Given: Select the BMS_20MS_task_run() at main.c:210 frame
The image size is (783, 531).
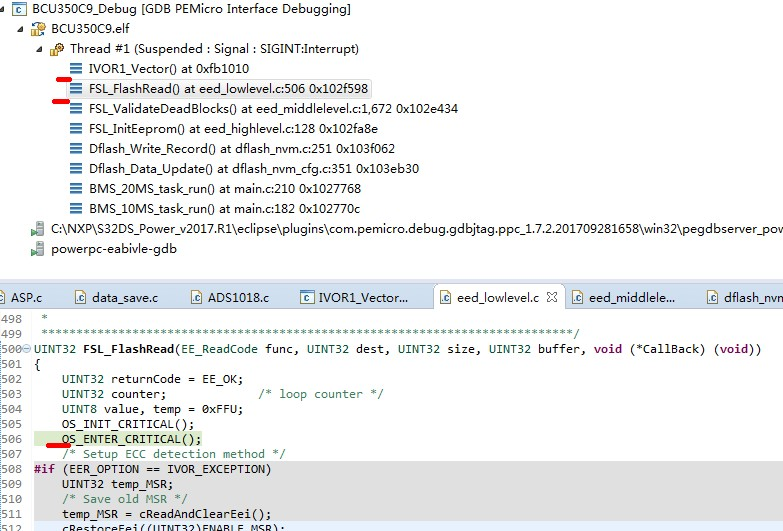Looking at the screenshot, I should coord(225,188).
